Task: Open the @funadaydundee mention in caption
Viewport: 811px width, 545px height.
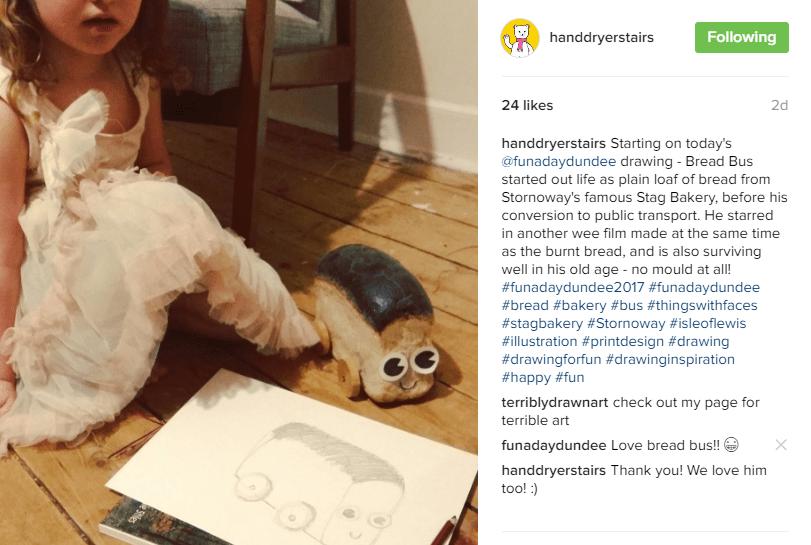Action: tap(559, 161)
